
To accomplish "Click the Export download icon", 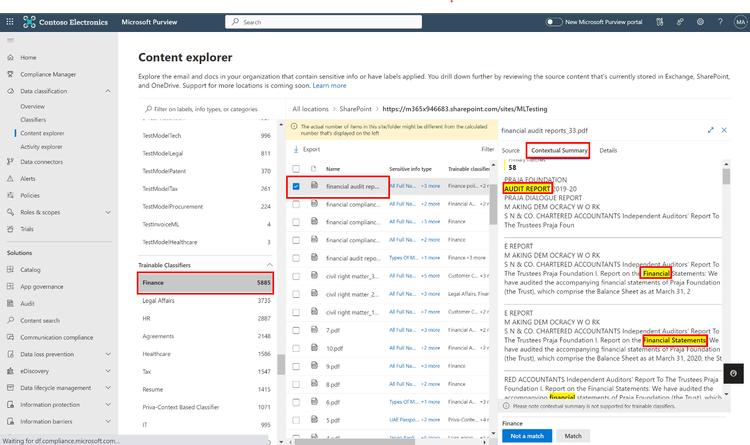I will click(x=296, y=149).
